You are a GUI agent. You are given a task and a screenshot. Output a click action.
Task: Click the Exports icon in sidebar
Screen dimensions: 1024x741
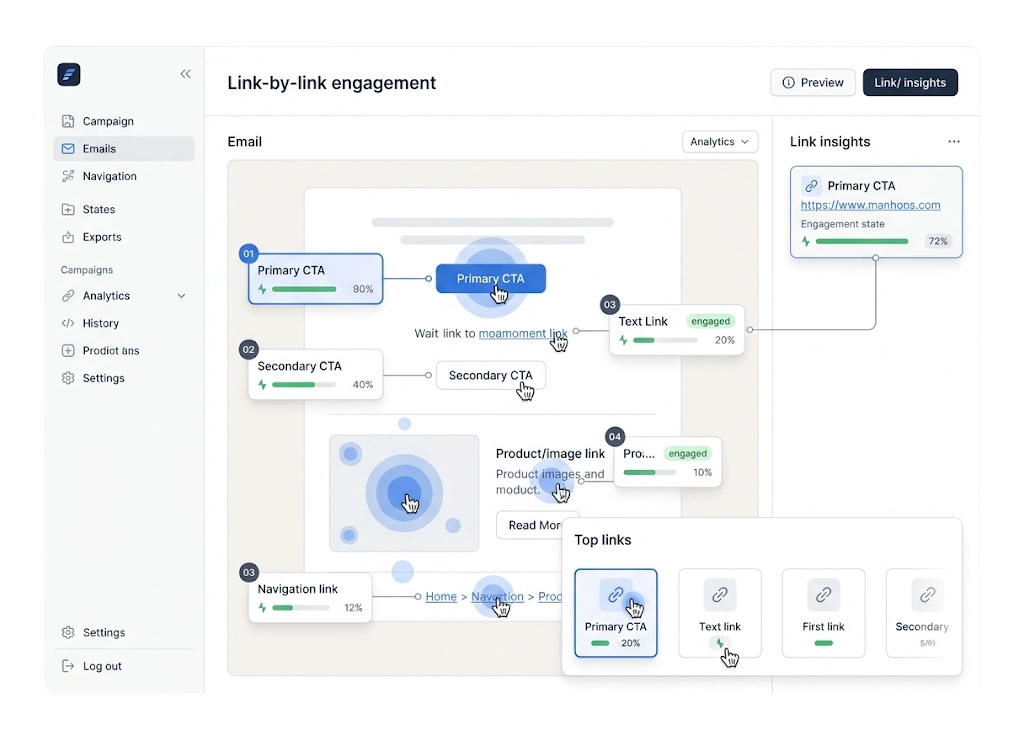tap(68, 237)
